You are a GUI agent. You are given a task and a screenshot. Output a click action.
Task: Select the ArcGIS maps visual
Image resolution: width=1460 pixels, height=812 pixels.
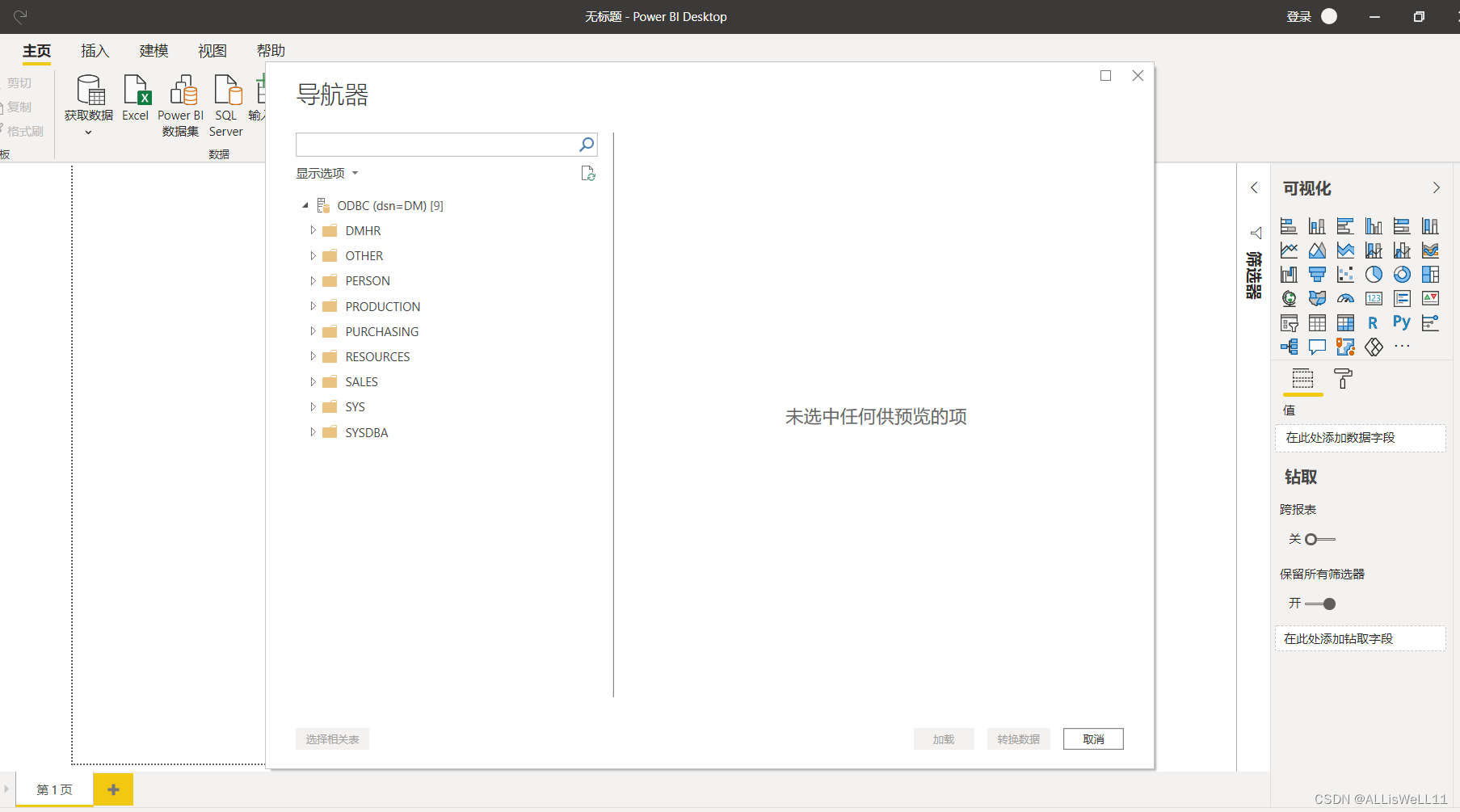click(x=1345, y=347)
